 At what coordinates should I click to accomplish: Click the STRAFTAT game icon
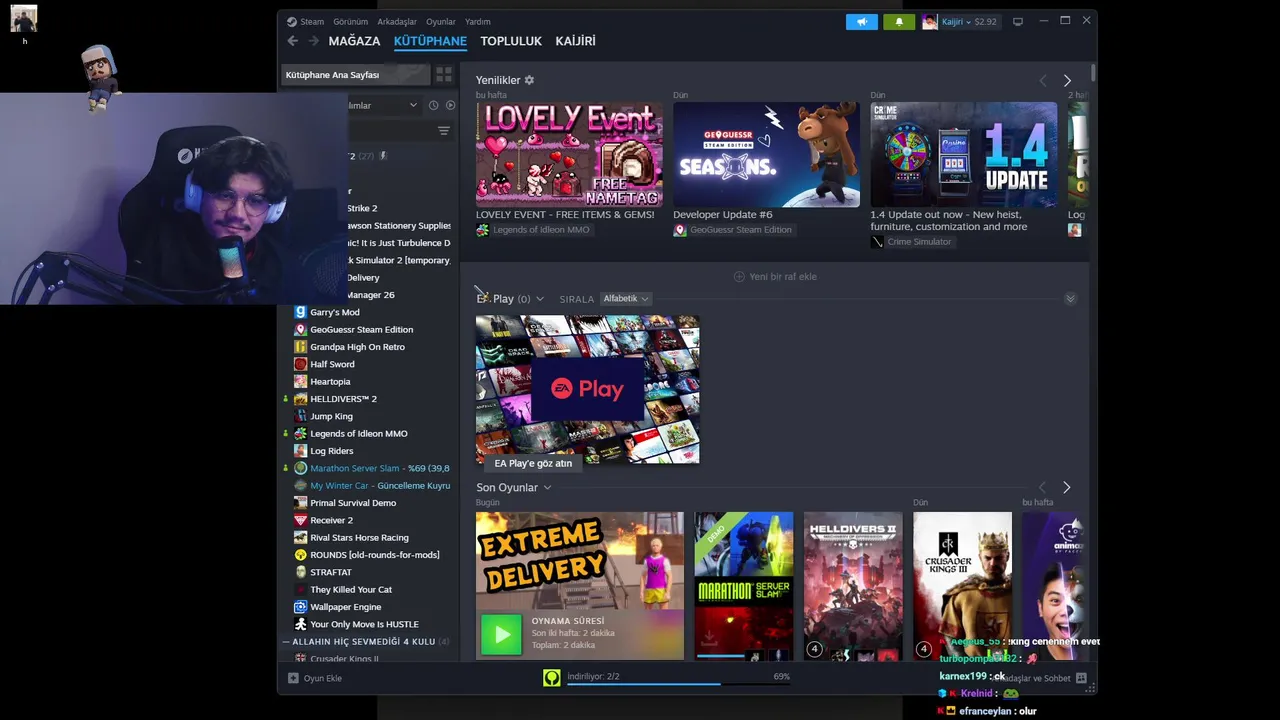tap(300, 572)
